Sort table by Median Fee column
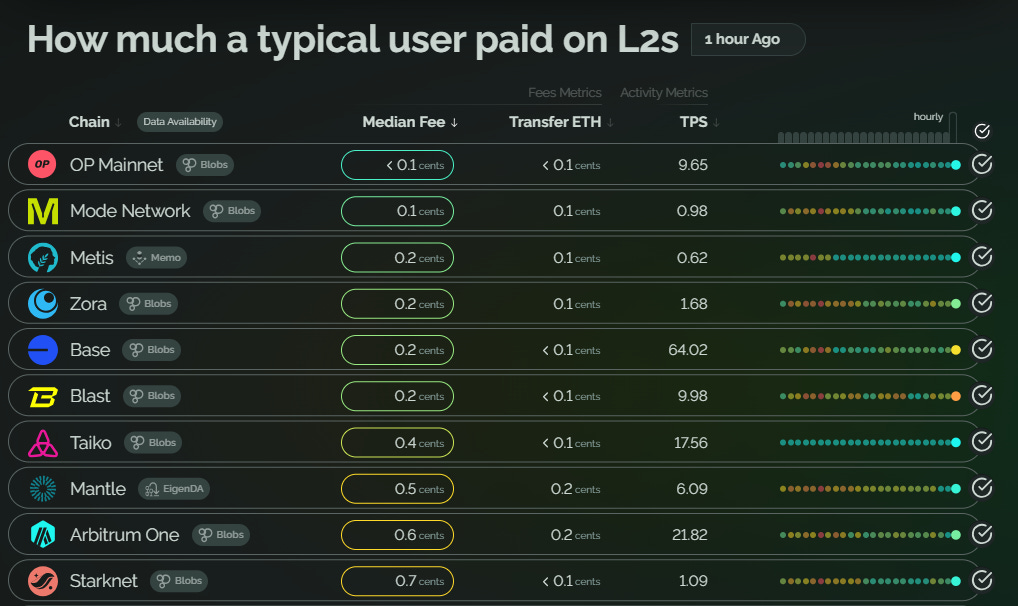Screen dimensions: 1018x606 (410, 122)
